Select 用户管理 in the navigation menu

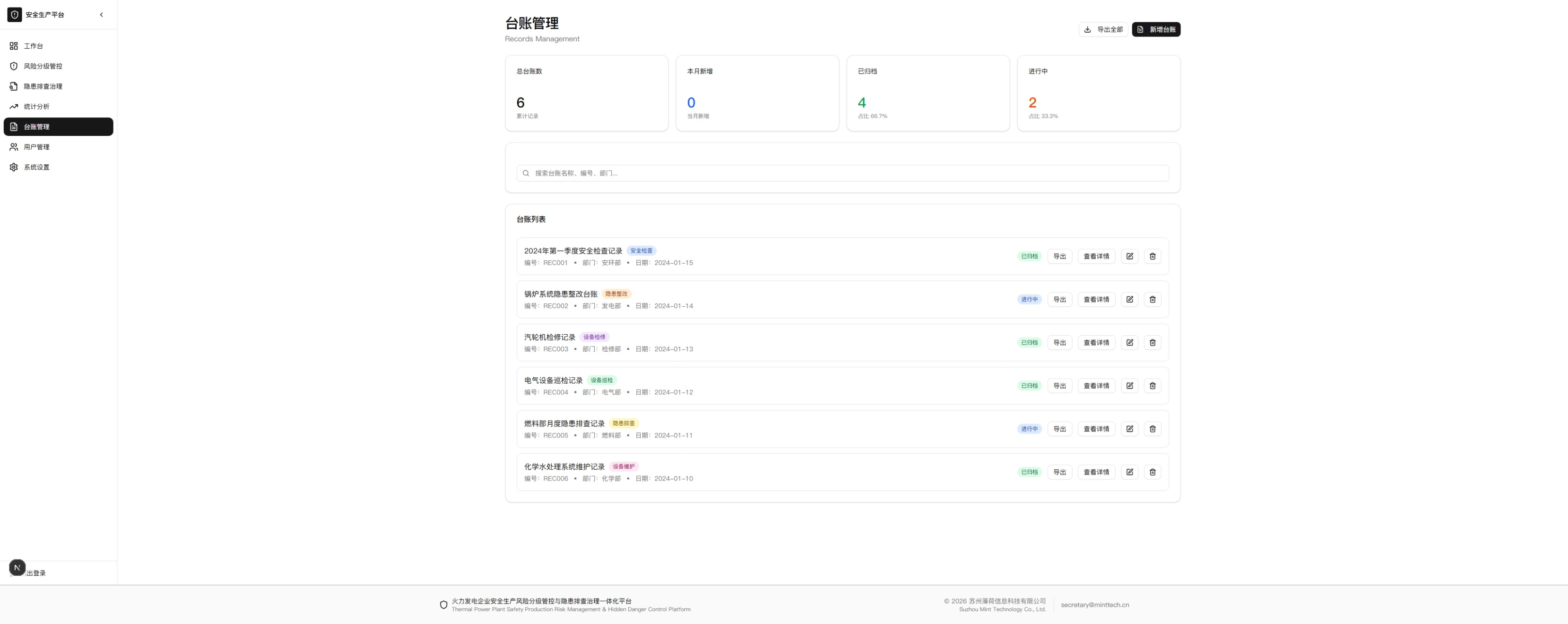[x=36, y=146]
